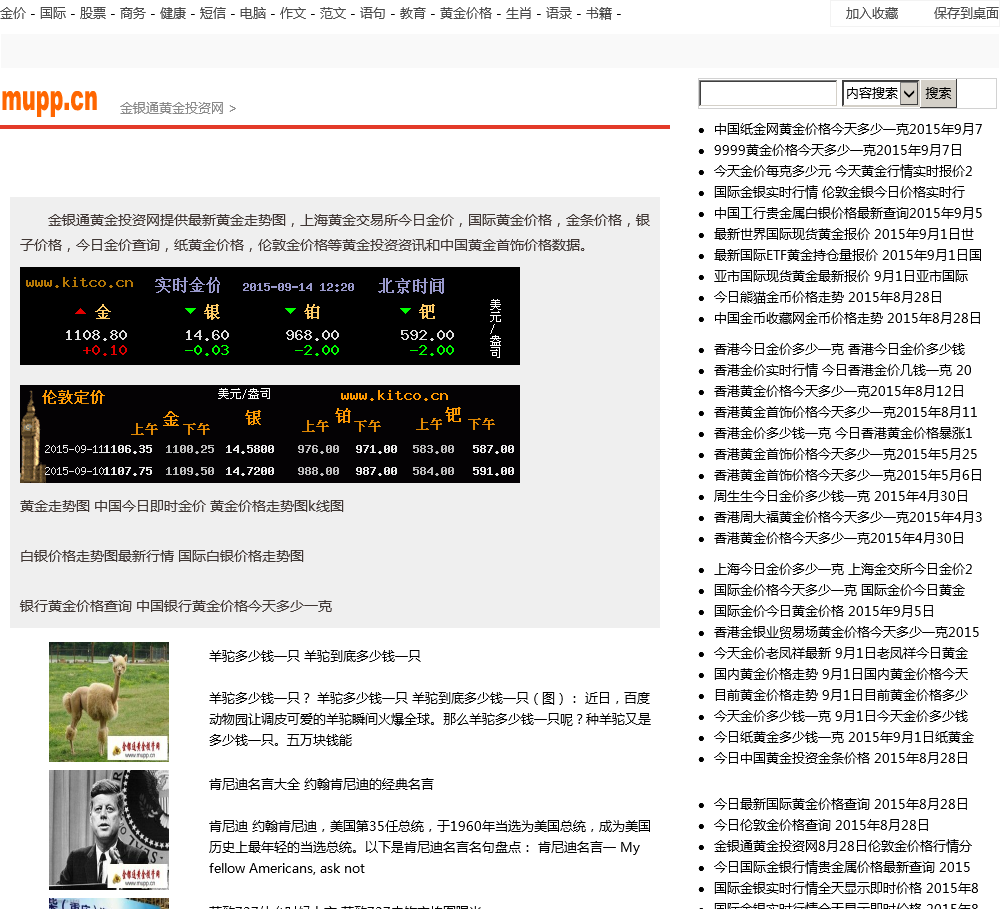Open 今日中国黄金投资金条价格 link

[x=841, y=758]
